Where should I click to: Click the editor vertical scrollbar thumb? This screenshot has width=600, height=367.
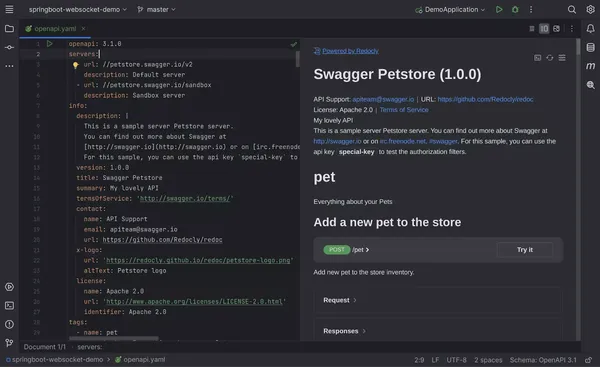point(298,59)
